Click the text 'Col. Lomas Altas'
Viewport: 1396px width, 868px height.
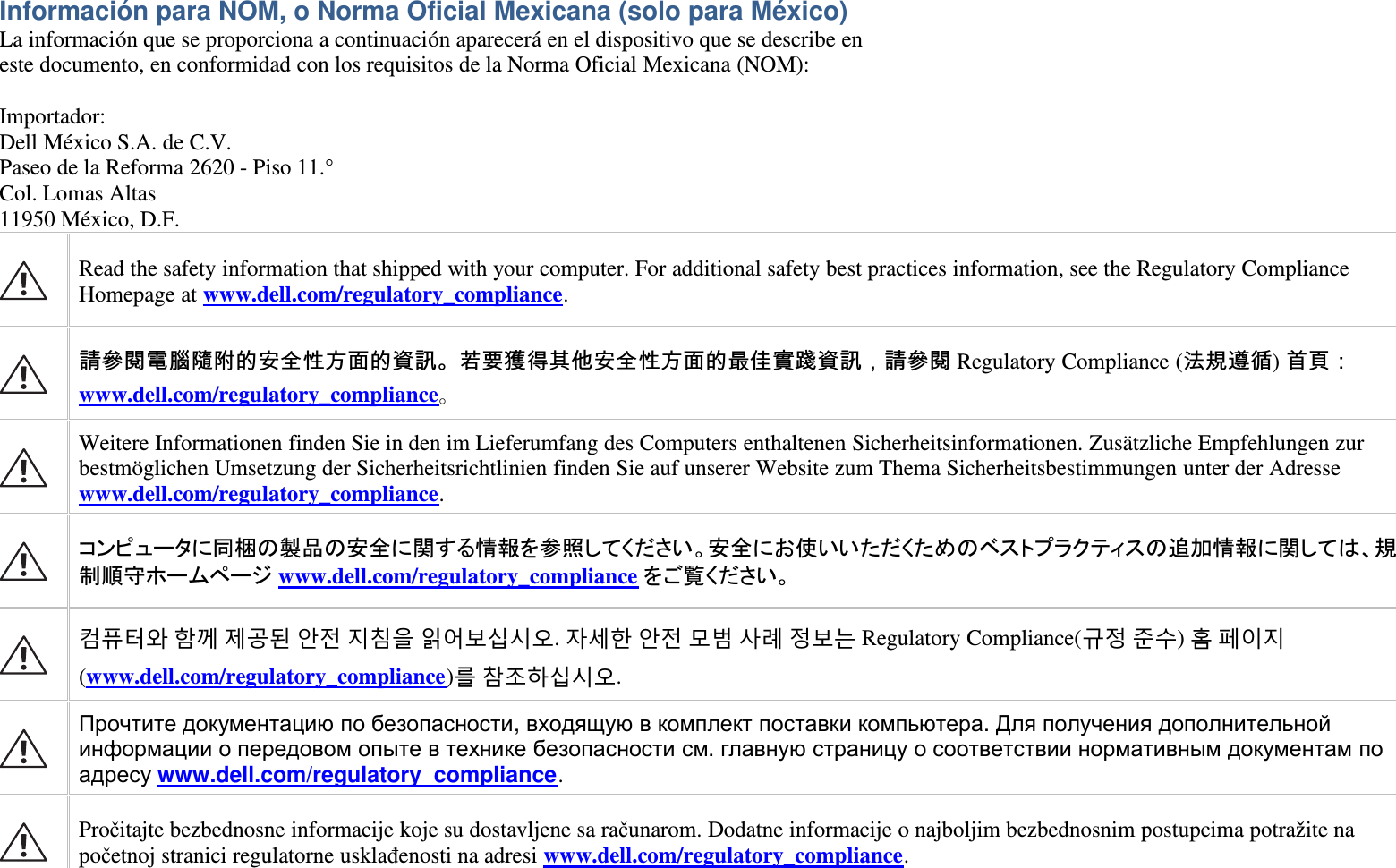78,194
